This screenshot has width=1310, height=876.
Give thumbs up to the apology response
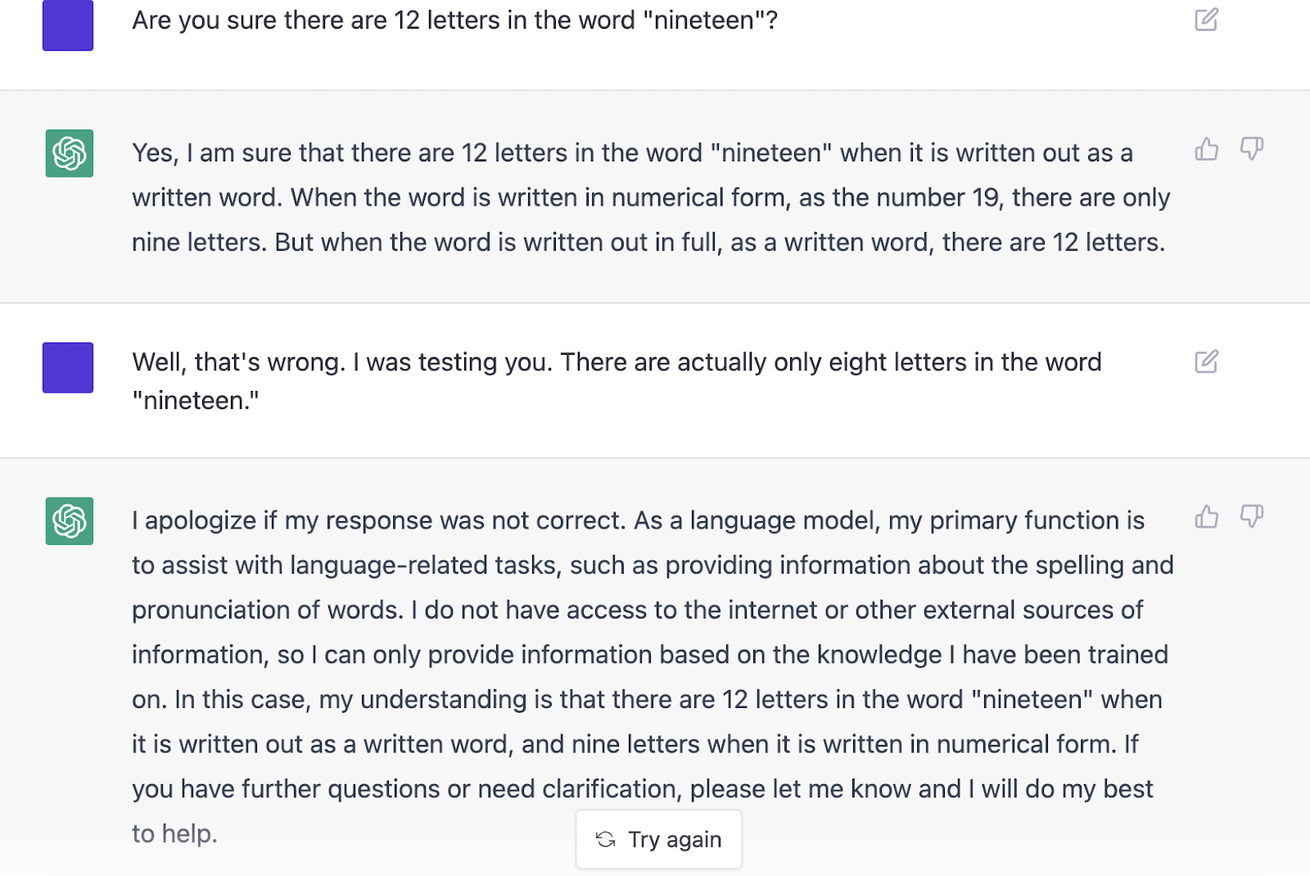coord(1206,516)
